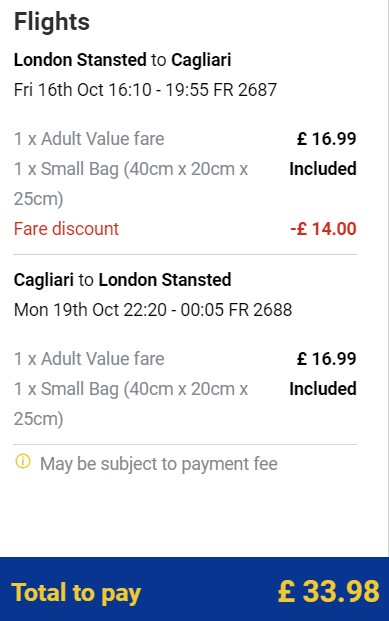Screen dimensions: 389x621
Task: Click the vertical scrollbar on the right edge
Action: [386, 277]
